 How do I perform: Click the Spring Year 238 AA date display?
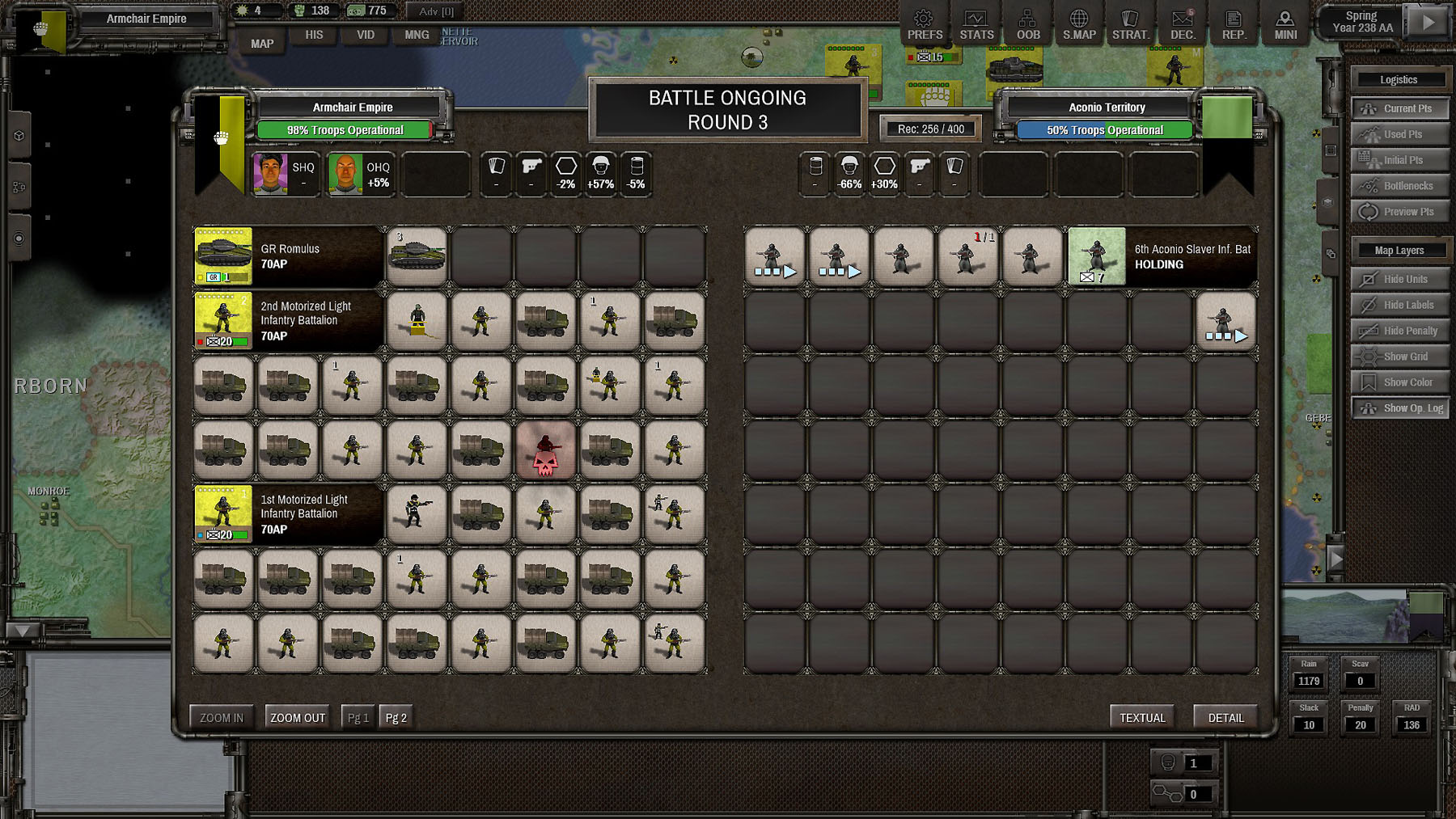pyautogui.click(x=1363, y=22)
